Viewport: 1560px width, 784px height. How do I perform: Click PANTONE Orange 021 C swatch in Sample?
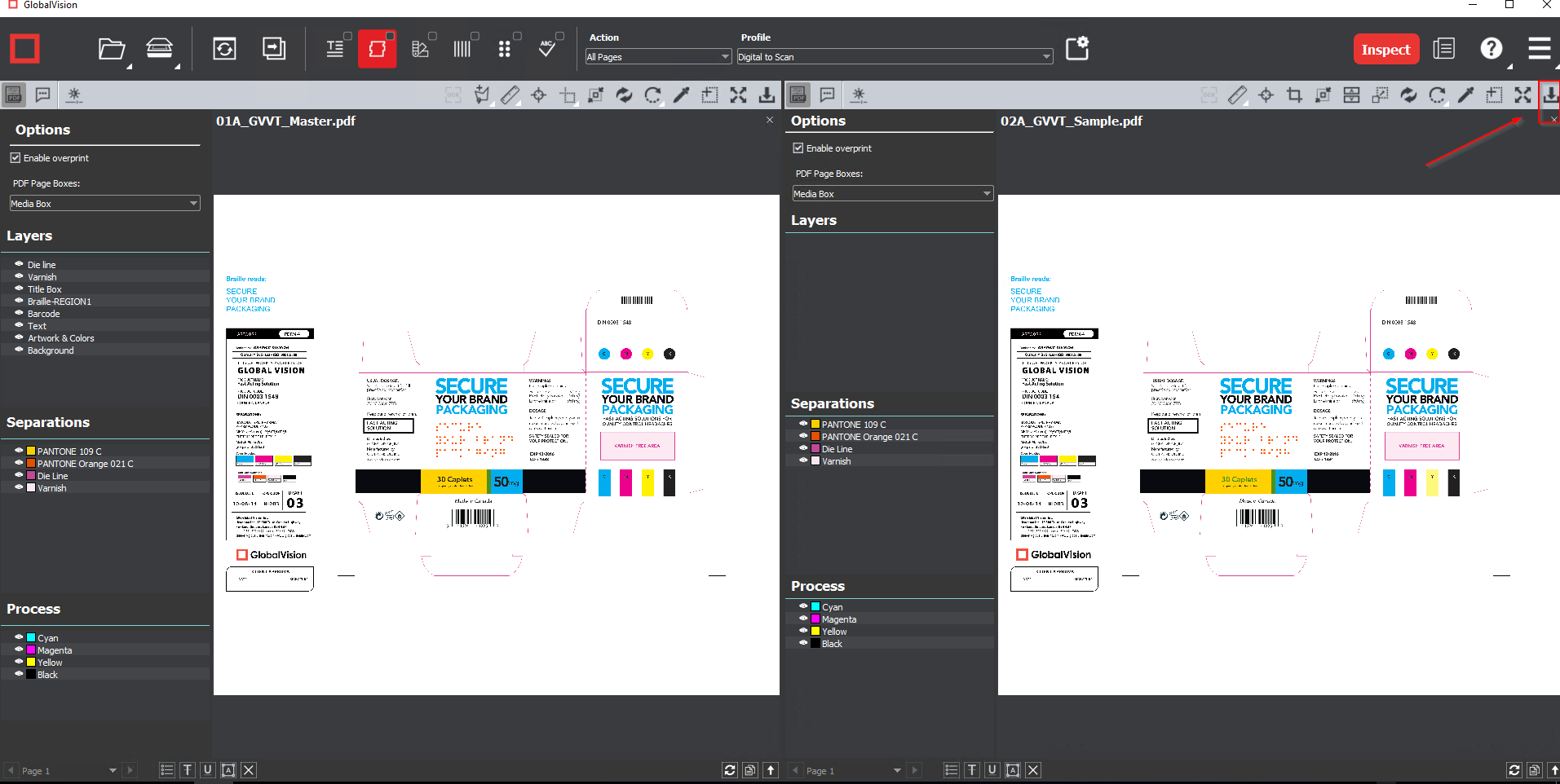point(815,437)
